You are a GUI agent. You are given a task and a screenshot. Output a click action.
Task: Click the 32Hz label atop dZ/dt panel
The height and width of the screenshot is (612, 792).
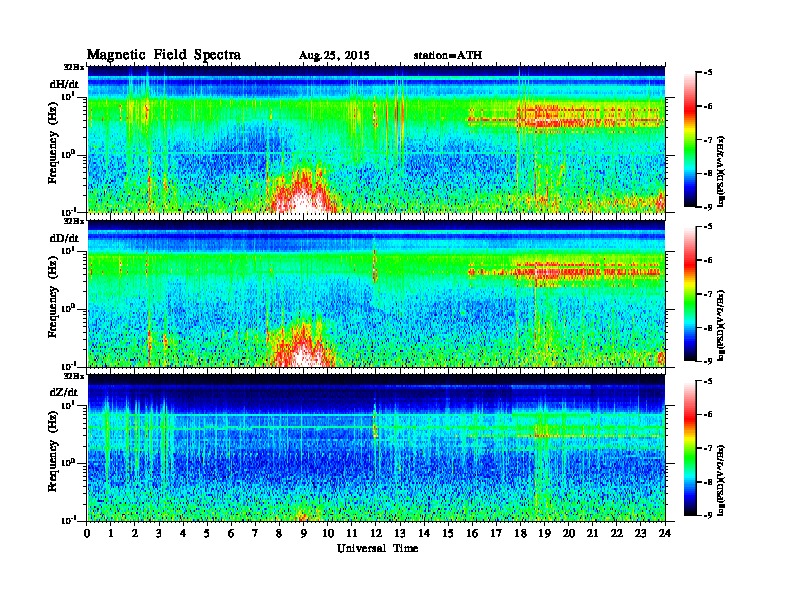73,376
